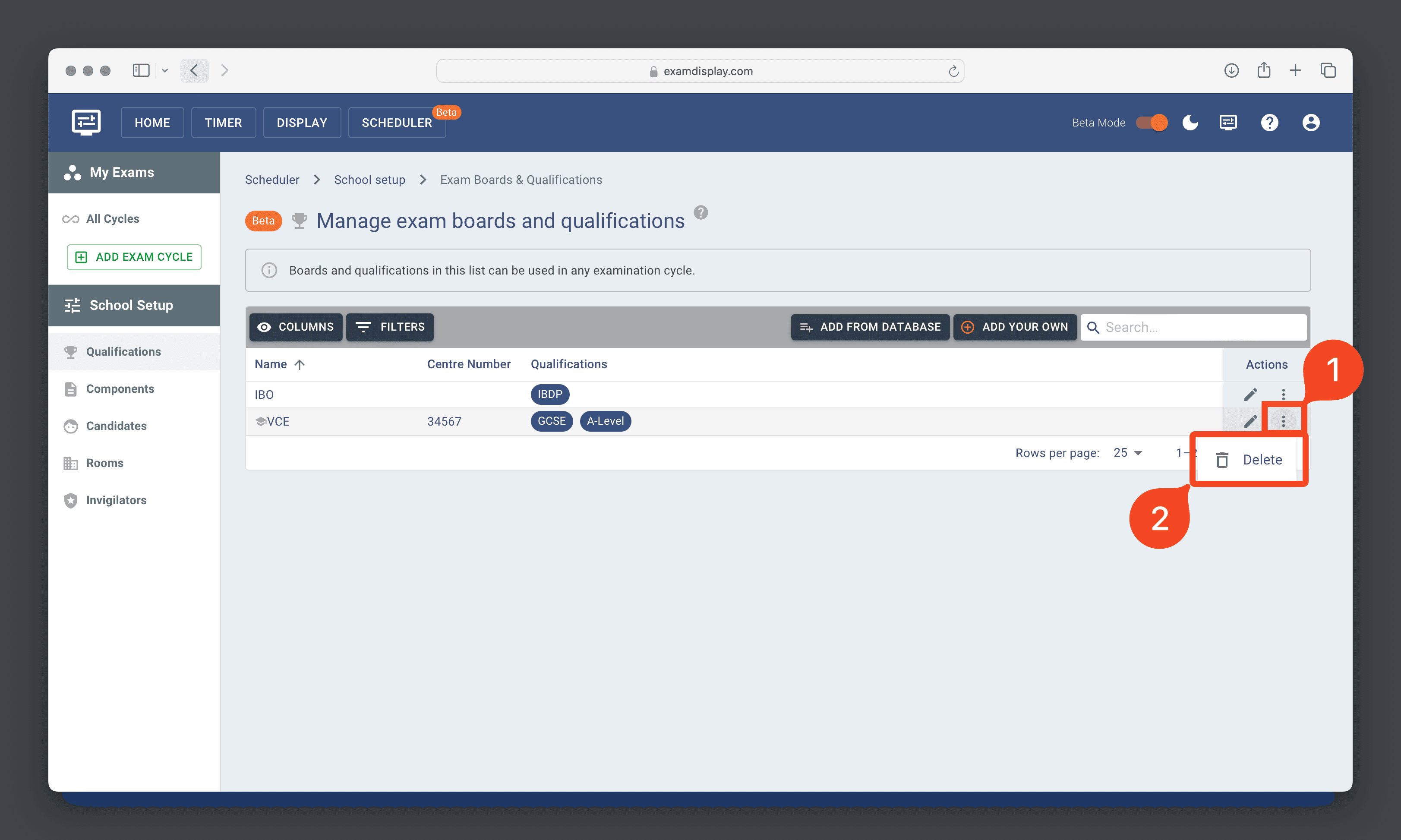The height and width of the screenshot is (840, 1401).
Task: Click the School Setup breadcrumb link
Action: point(369,179)
